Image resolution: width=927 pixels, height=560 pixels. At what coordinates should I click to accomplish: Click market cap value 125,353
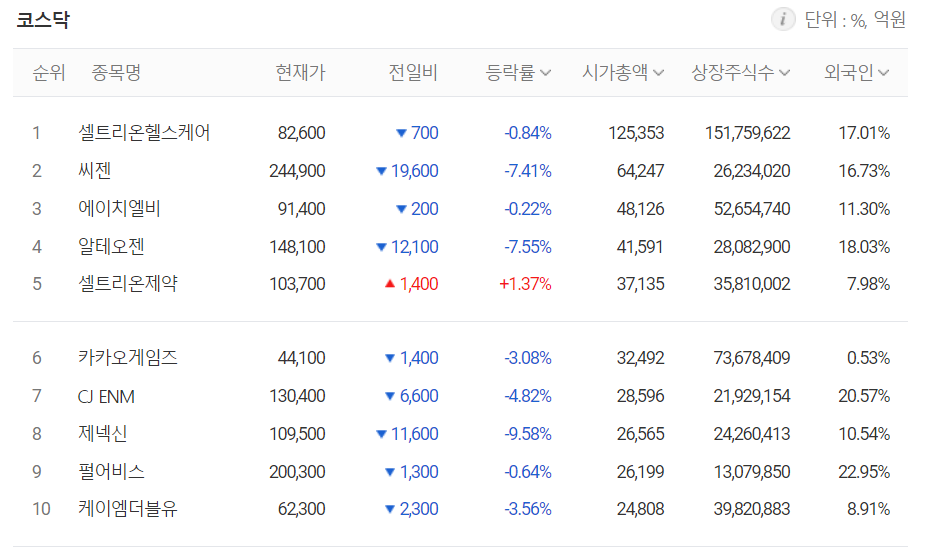[x=636, y=133]
